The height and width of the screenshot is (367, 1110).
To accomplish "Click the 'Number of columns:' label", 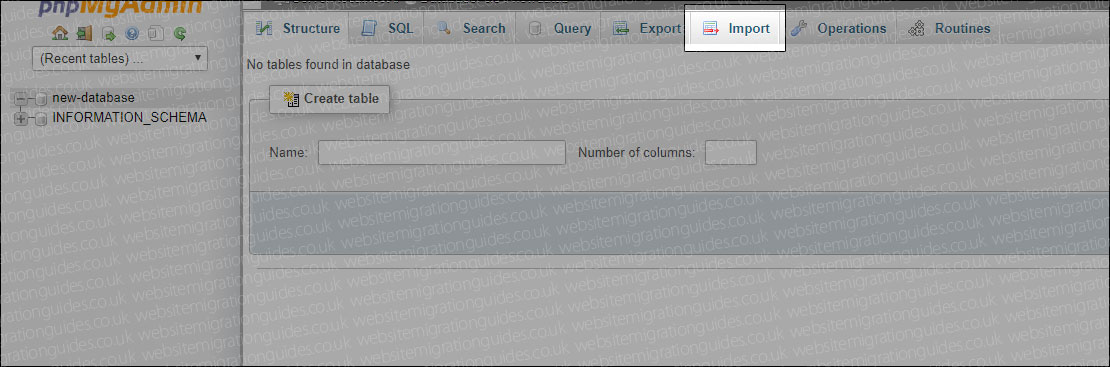I will tap(637, 152).
